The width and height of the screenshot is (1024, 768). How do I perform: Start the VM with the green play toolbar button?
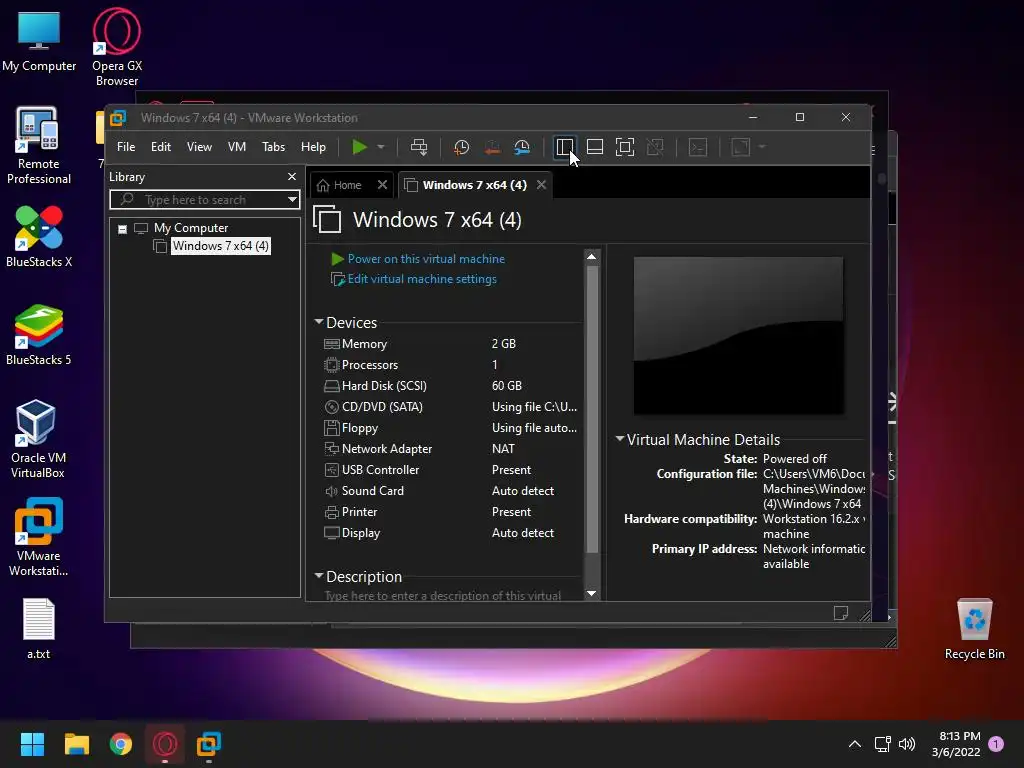359,147
